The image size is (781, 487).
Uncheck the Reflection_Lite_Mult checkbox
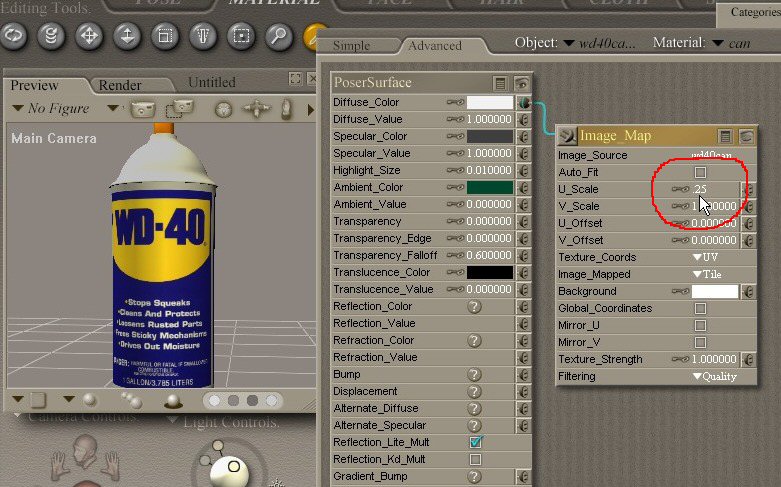click(x=476, y=442)
